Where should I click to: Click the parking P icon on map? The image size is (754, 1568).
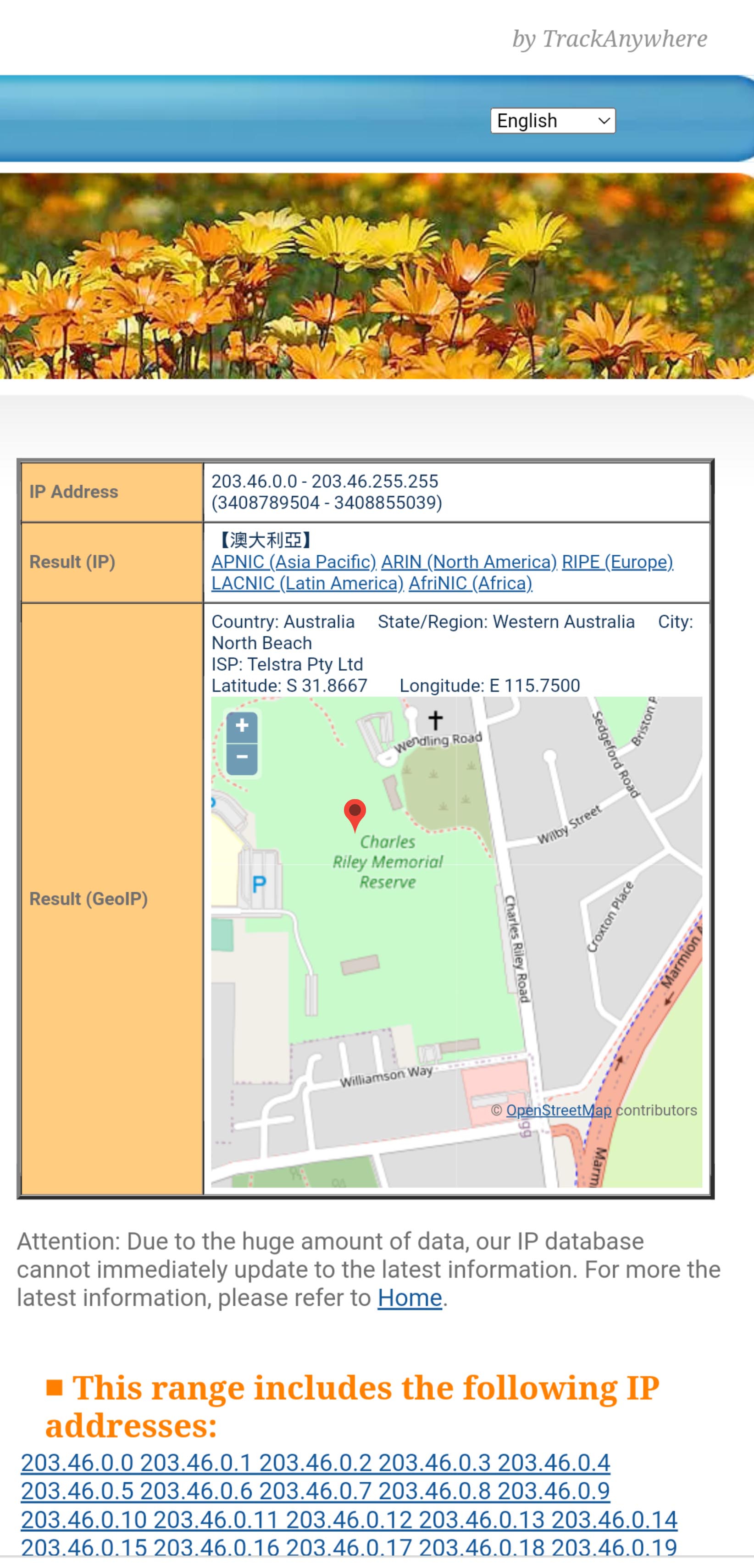[260, 884]
